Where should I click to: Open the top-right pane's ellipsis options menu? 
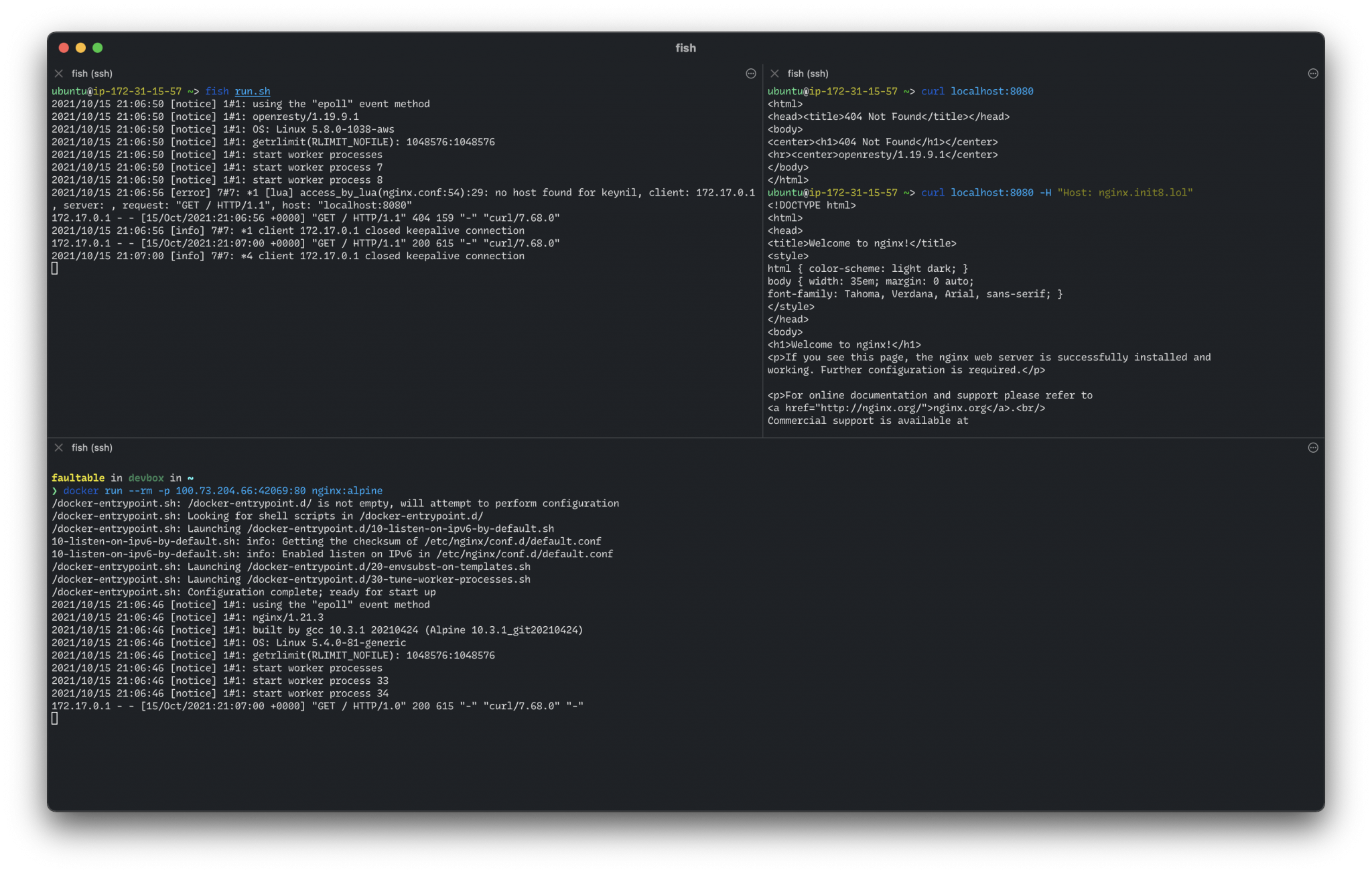coord(1313,74)
